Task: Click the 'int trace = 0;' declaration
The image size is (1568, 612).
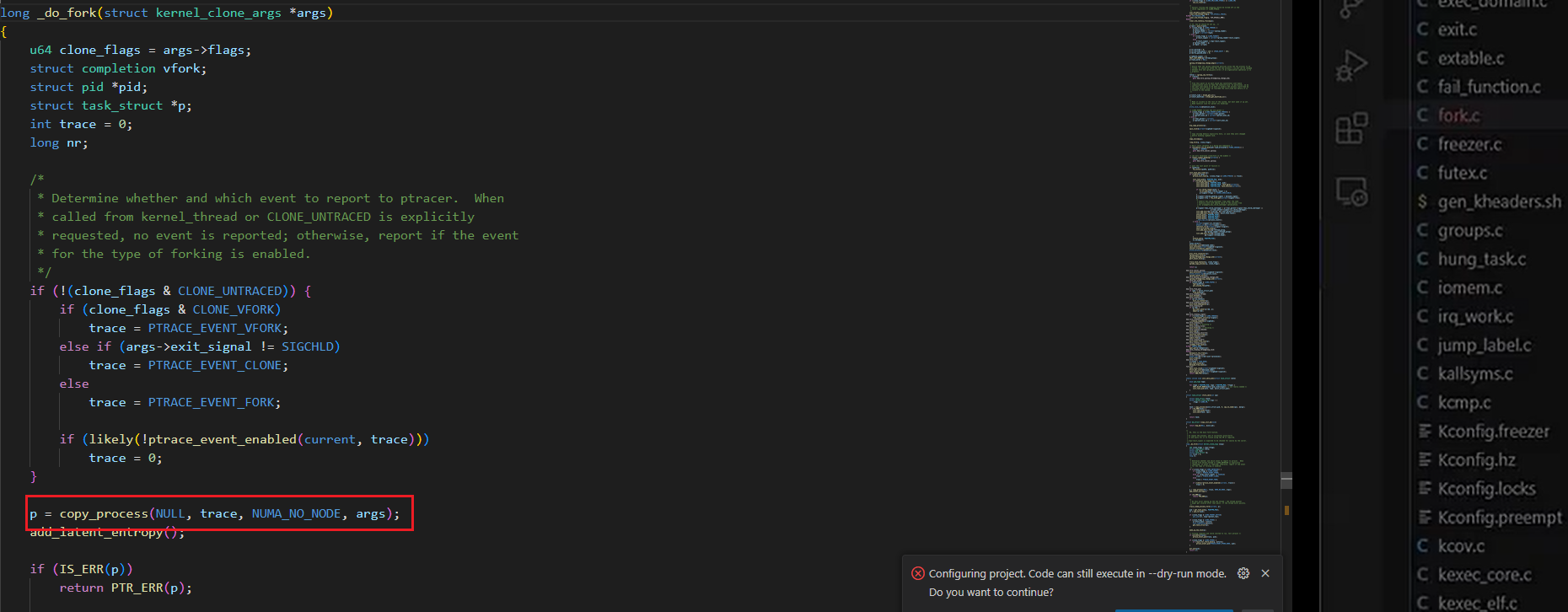Action: tap(81, 124)
